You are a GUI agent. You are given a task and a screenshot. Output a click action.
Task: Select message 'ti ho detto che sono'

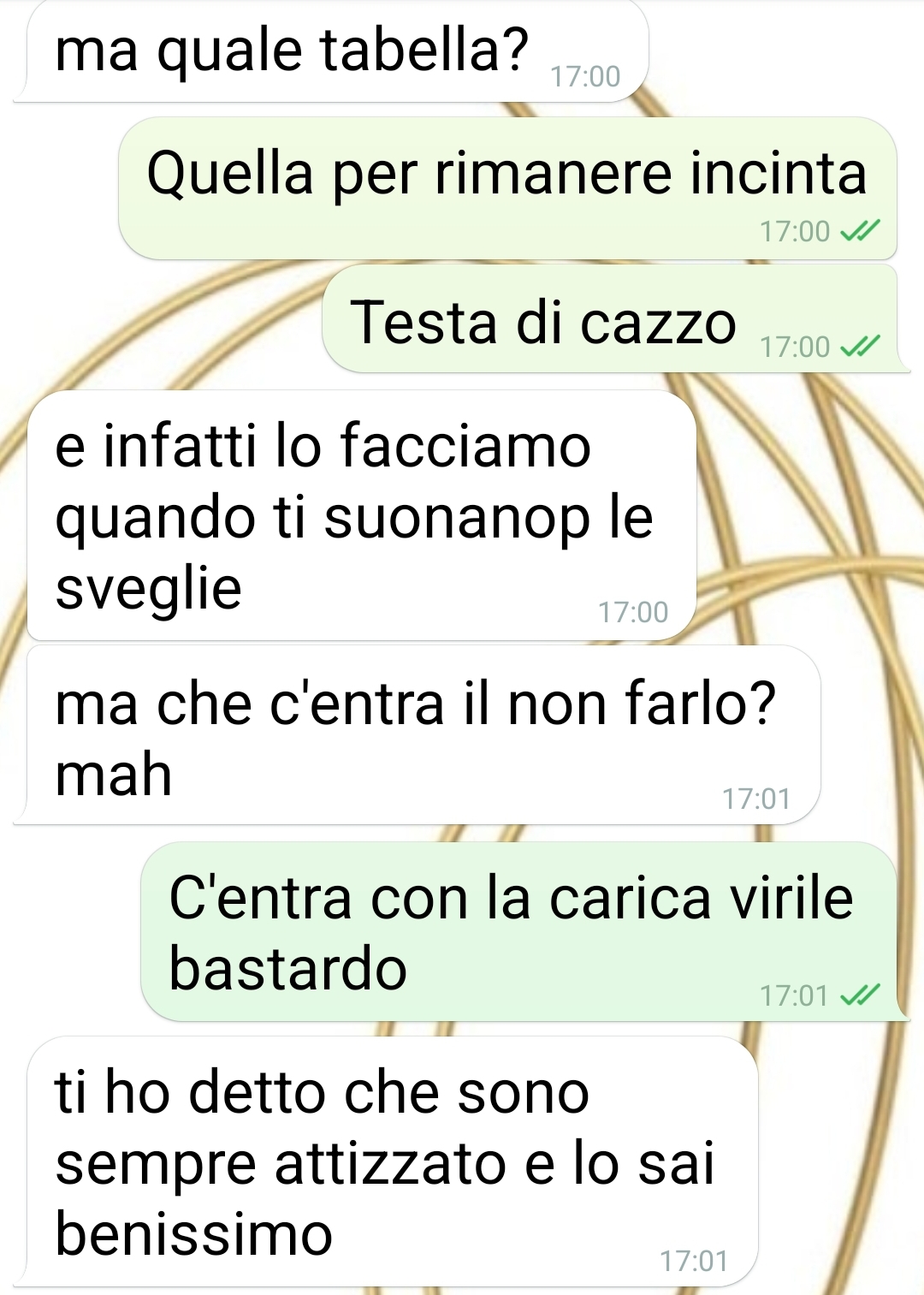[393, 1161]
